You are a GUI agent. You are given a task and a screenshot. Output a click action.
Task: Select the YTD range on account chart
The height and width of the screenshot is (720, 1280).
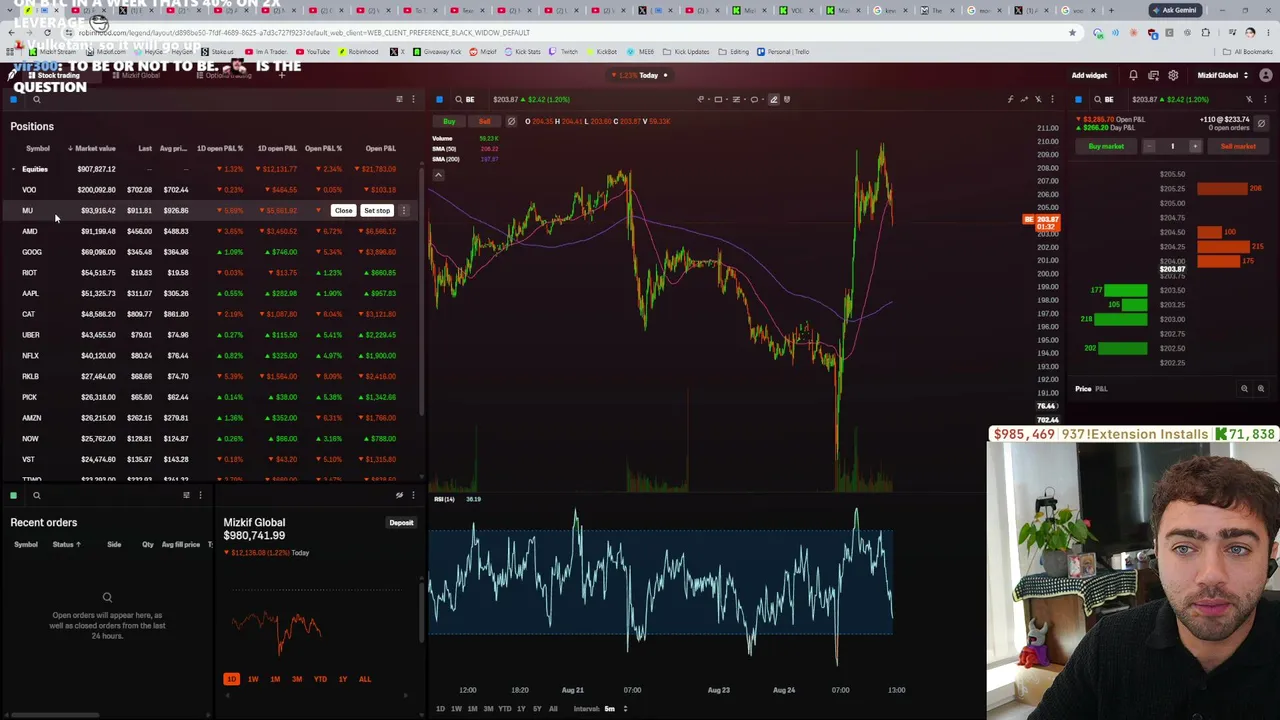[x=320, y=679]
